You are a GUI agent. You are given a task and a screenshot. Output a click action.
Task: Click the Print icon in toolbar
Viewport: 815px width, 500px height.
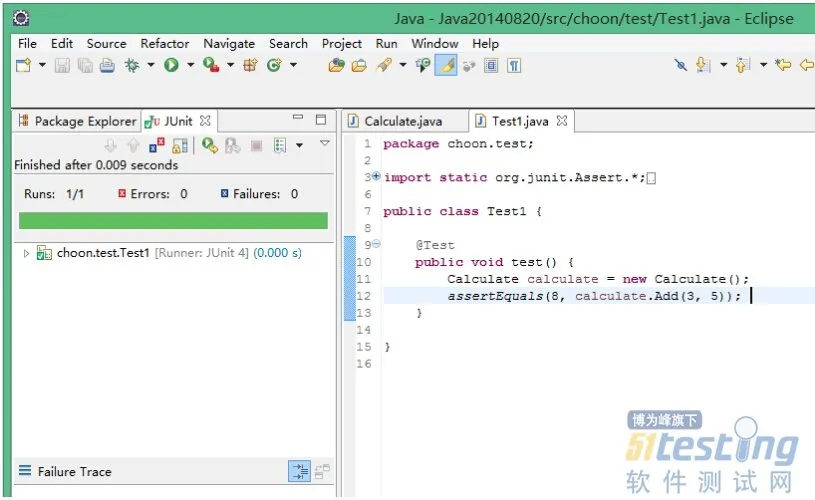pos(107,65)
